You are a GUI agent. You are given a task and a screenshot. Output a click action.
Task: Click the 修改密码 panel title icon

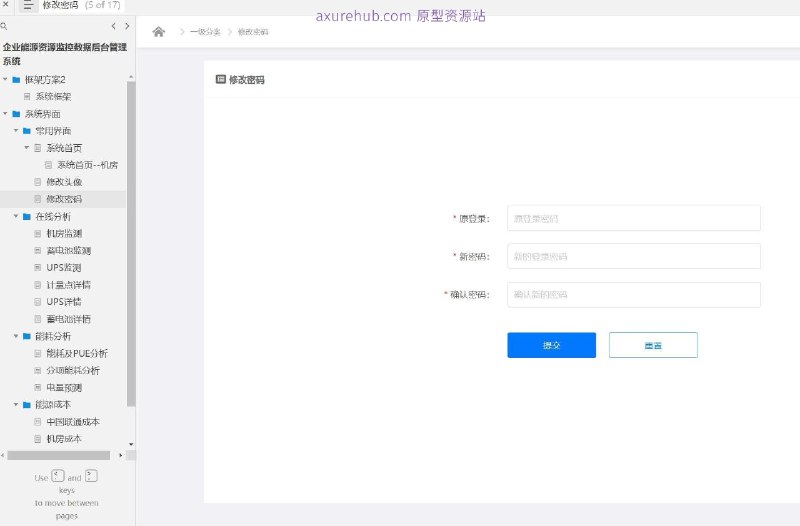220,79
